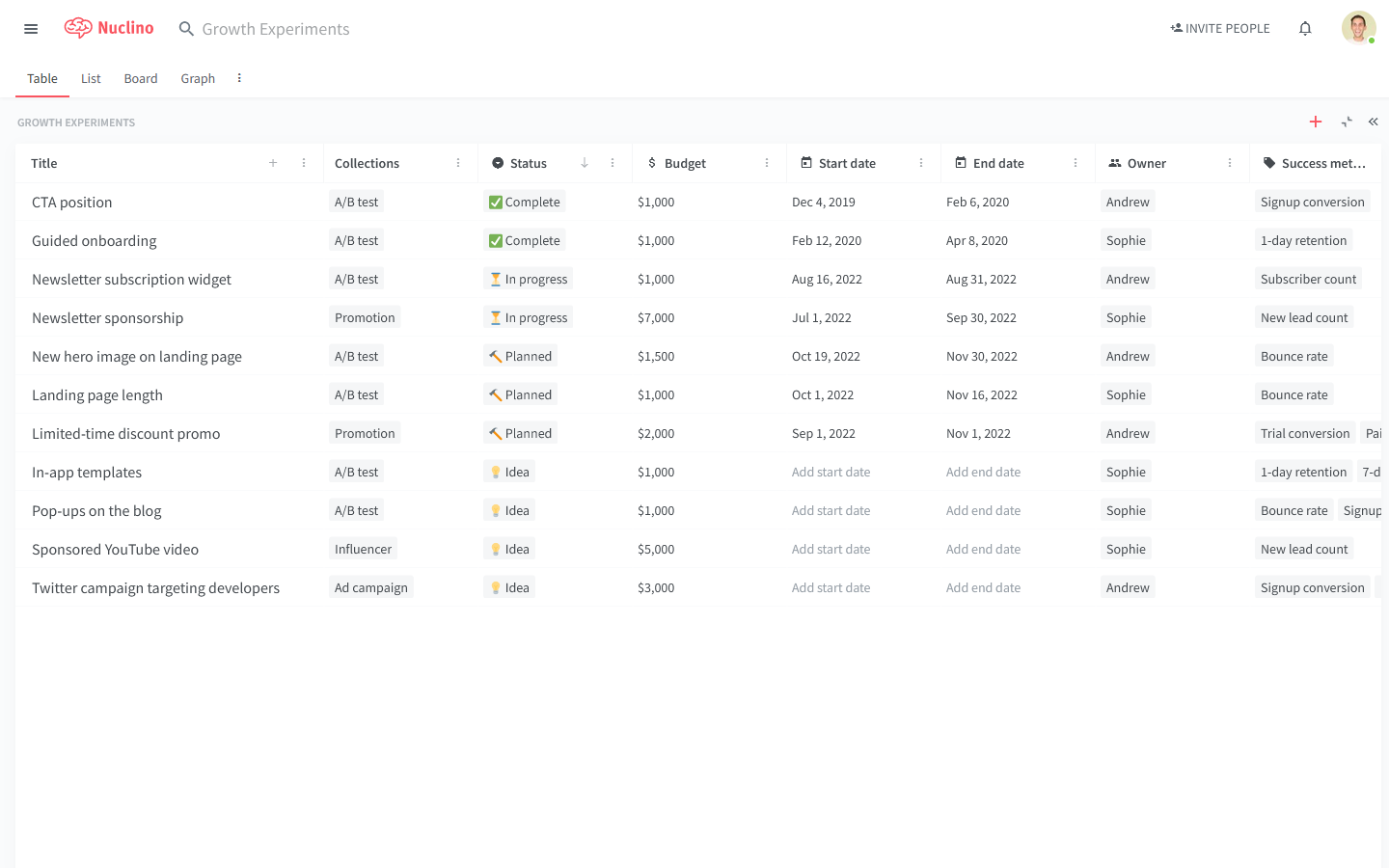Open the view tabs more options menu
Image resolution: width=1389 pixels, height=868 pixels.
(x=239, y=78)
